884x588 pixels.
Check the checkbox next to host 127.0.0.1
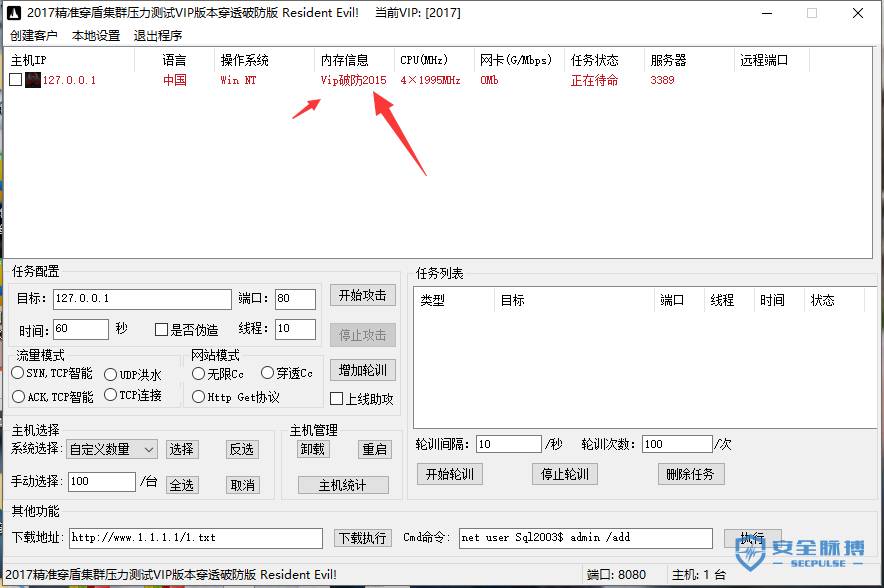15,80
